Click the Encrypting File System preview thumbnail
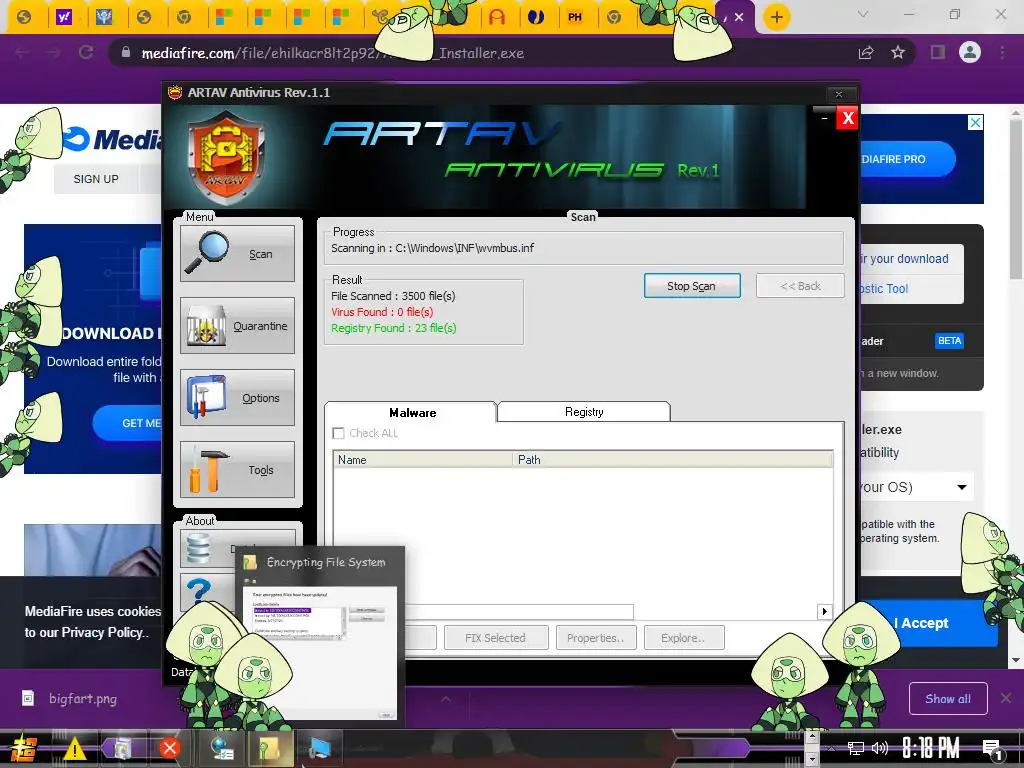1024x768 pixels. 320,652
